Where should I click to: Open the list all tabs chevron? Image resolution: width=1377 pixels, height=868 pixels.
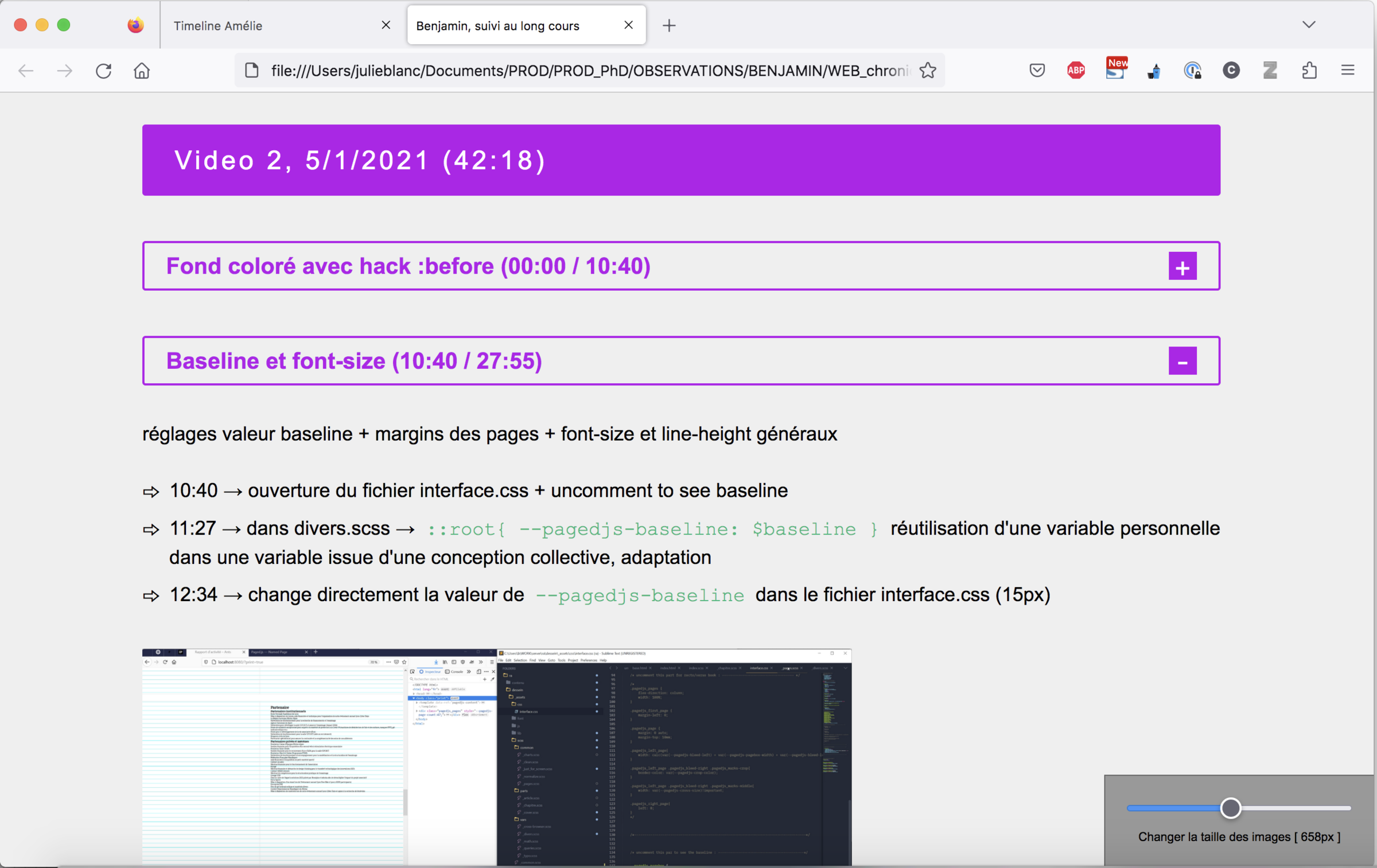click(x=1309, y=25)
